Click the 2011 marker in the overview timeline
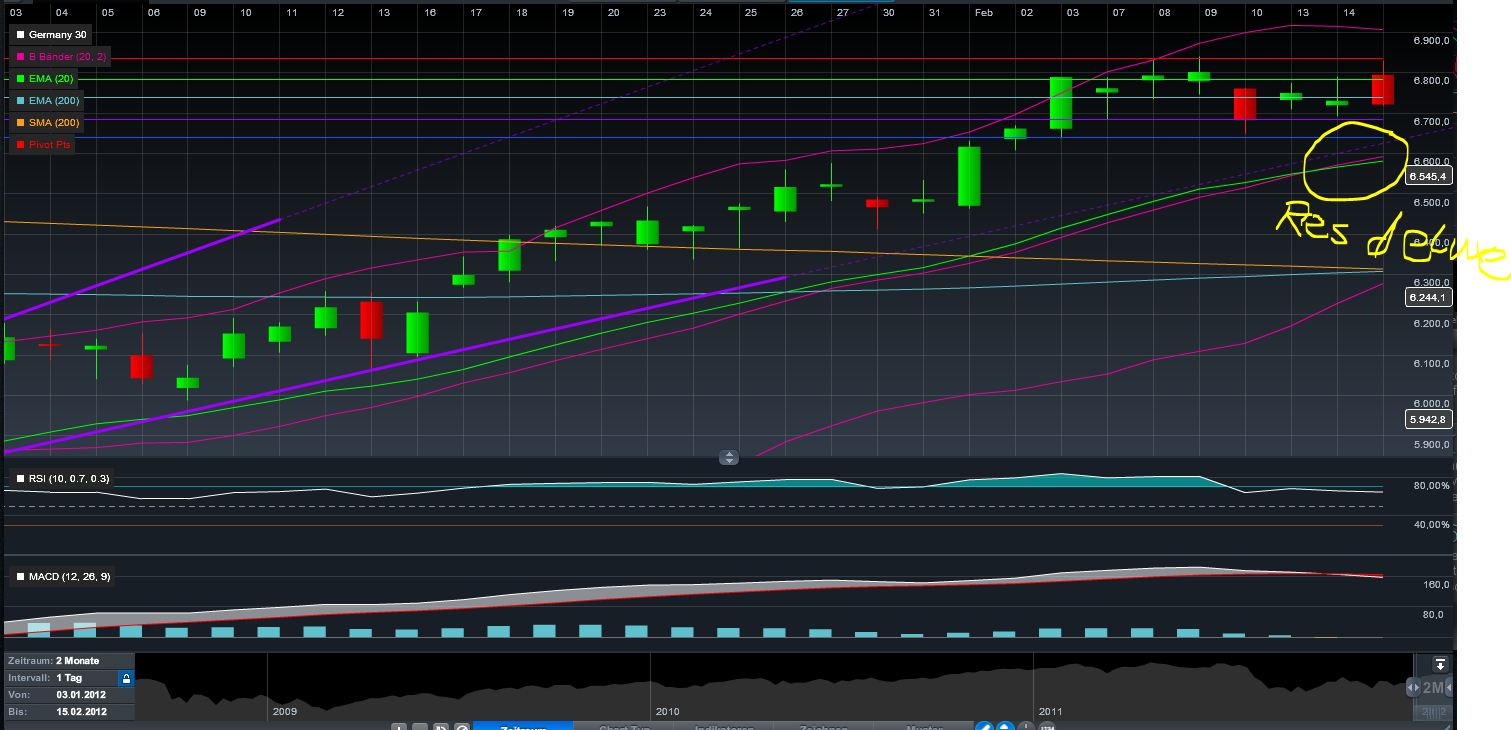 point(1050,712)
